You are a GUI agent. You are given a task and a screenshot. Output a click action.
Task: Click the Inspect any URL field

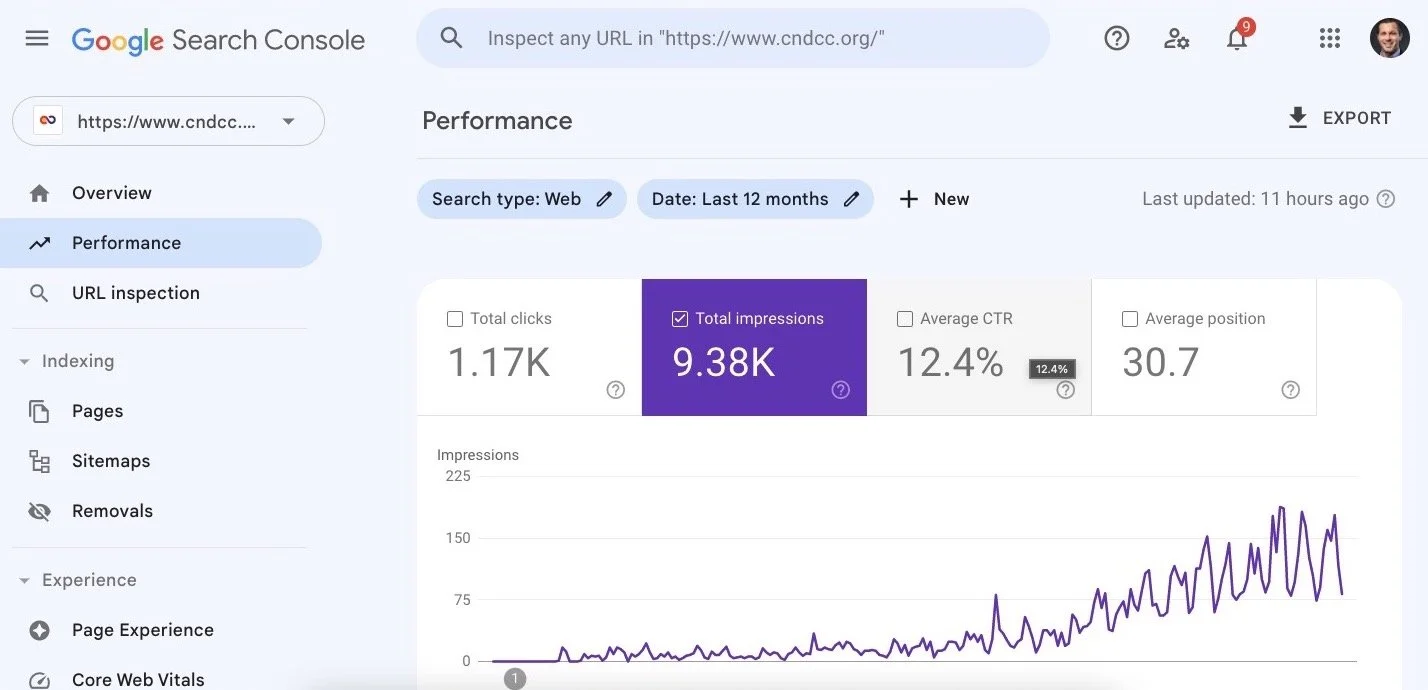(x=733, y=38)
